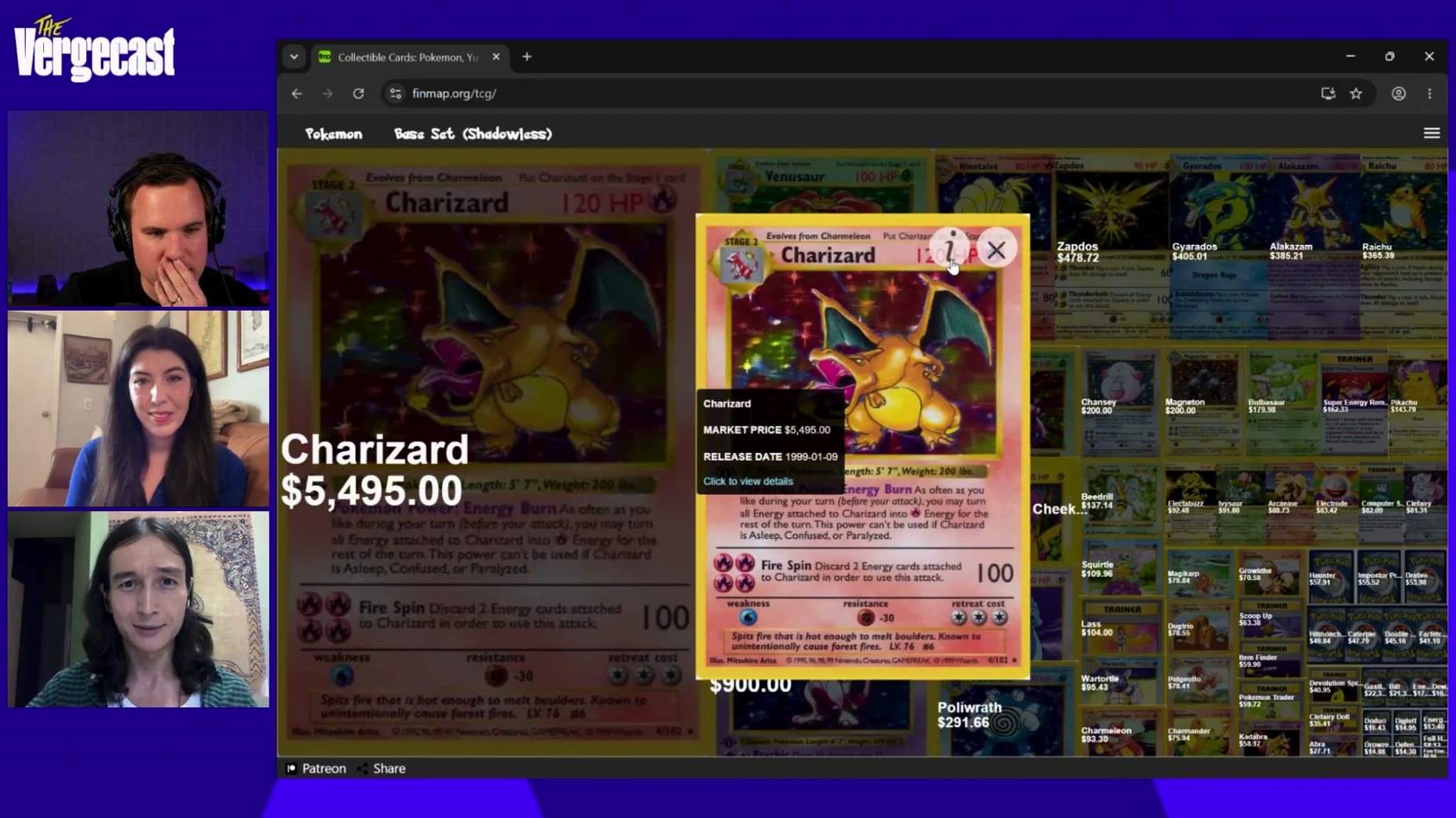Share the page via Share button

pyautogui.click(x=382, y=769)
